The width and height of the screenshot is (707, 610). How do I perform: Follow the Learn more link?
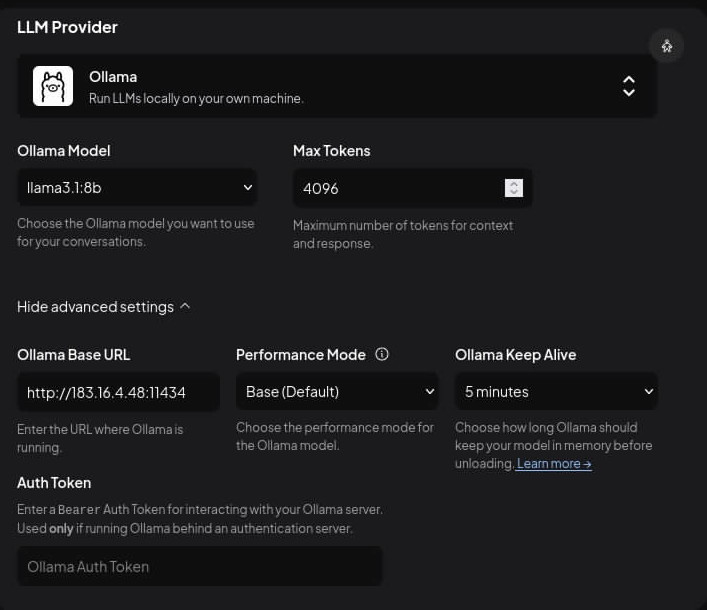coord(554,464)
